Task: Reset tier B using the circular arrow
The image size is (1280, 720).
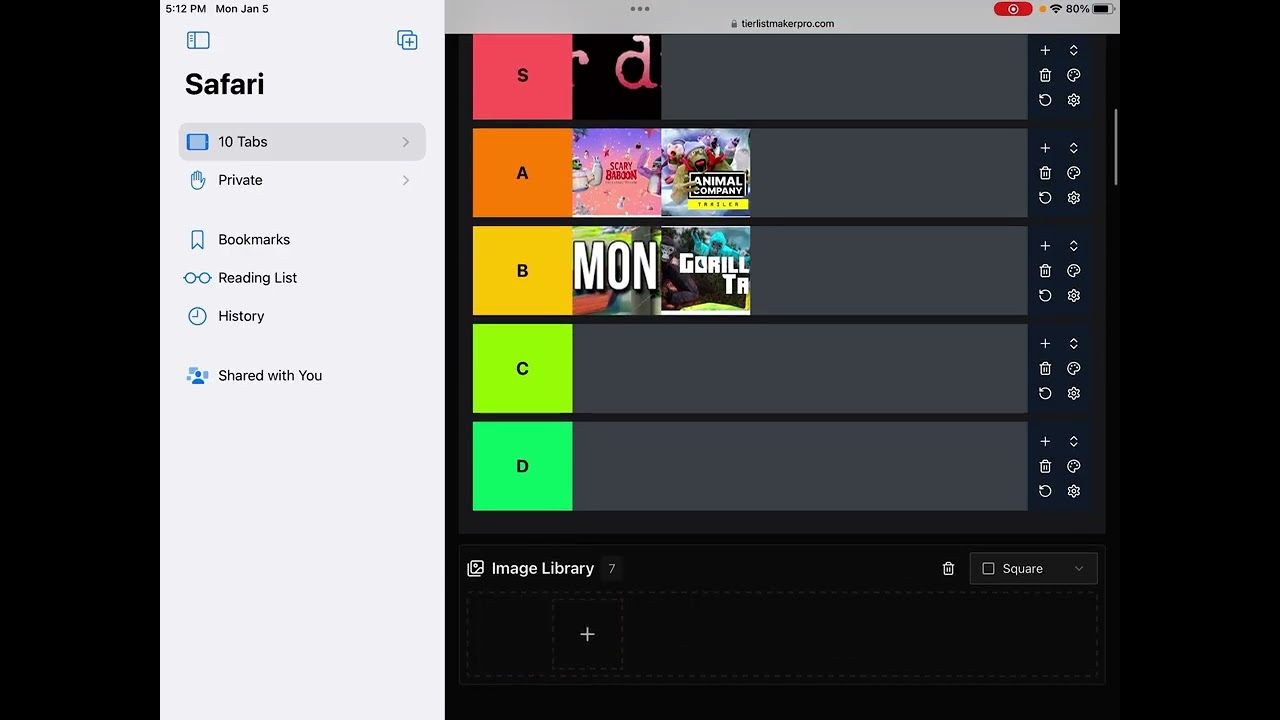Action: tap(1045, 296)
